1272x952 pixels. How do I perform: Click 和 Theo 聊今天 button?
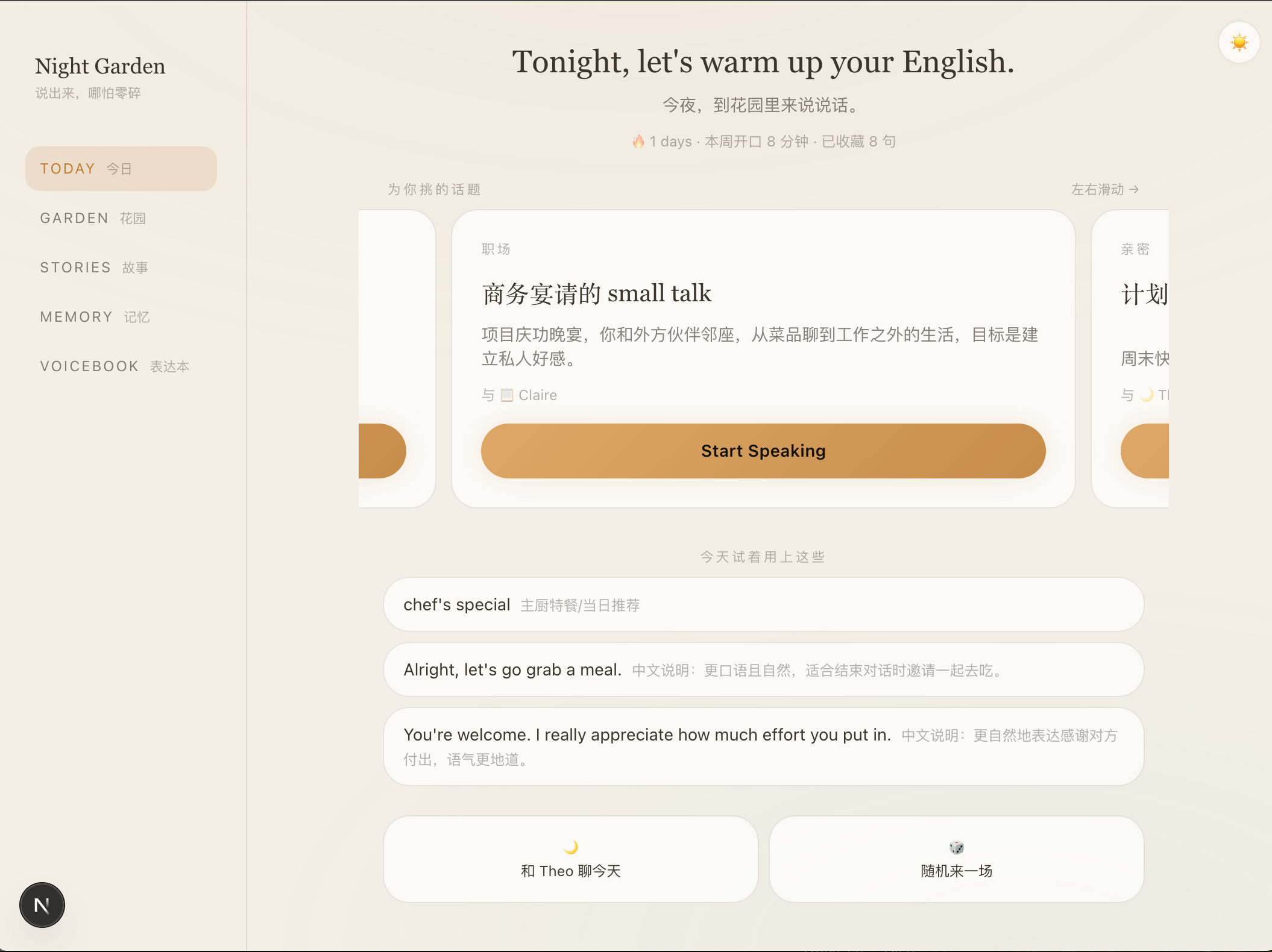pos(571,859)
